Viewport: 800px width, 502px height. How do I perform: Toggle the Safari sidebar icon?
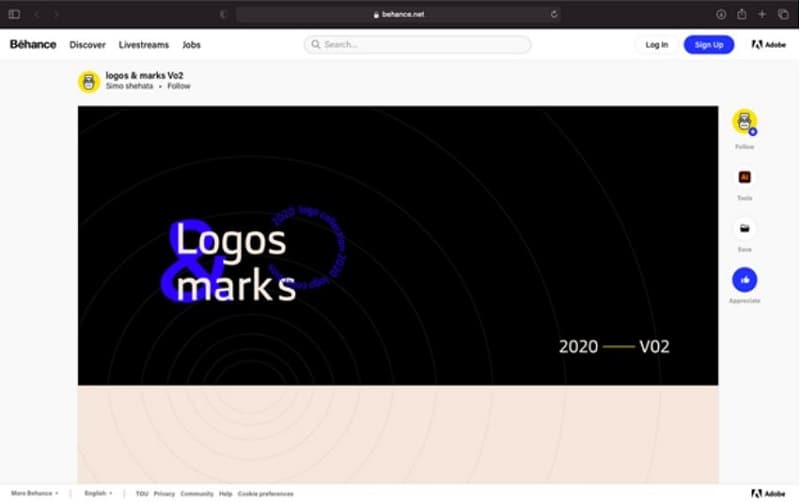[x=14, y=14]
